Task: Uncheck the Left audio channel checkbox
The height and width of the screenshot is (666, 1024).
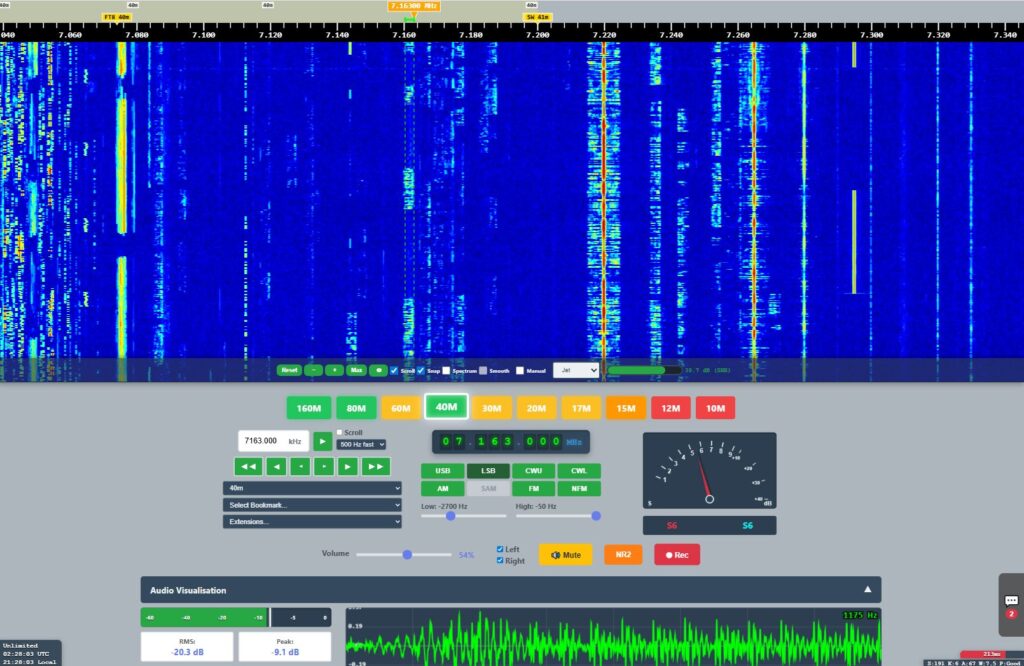Action: click(x=501, y=549)
